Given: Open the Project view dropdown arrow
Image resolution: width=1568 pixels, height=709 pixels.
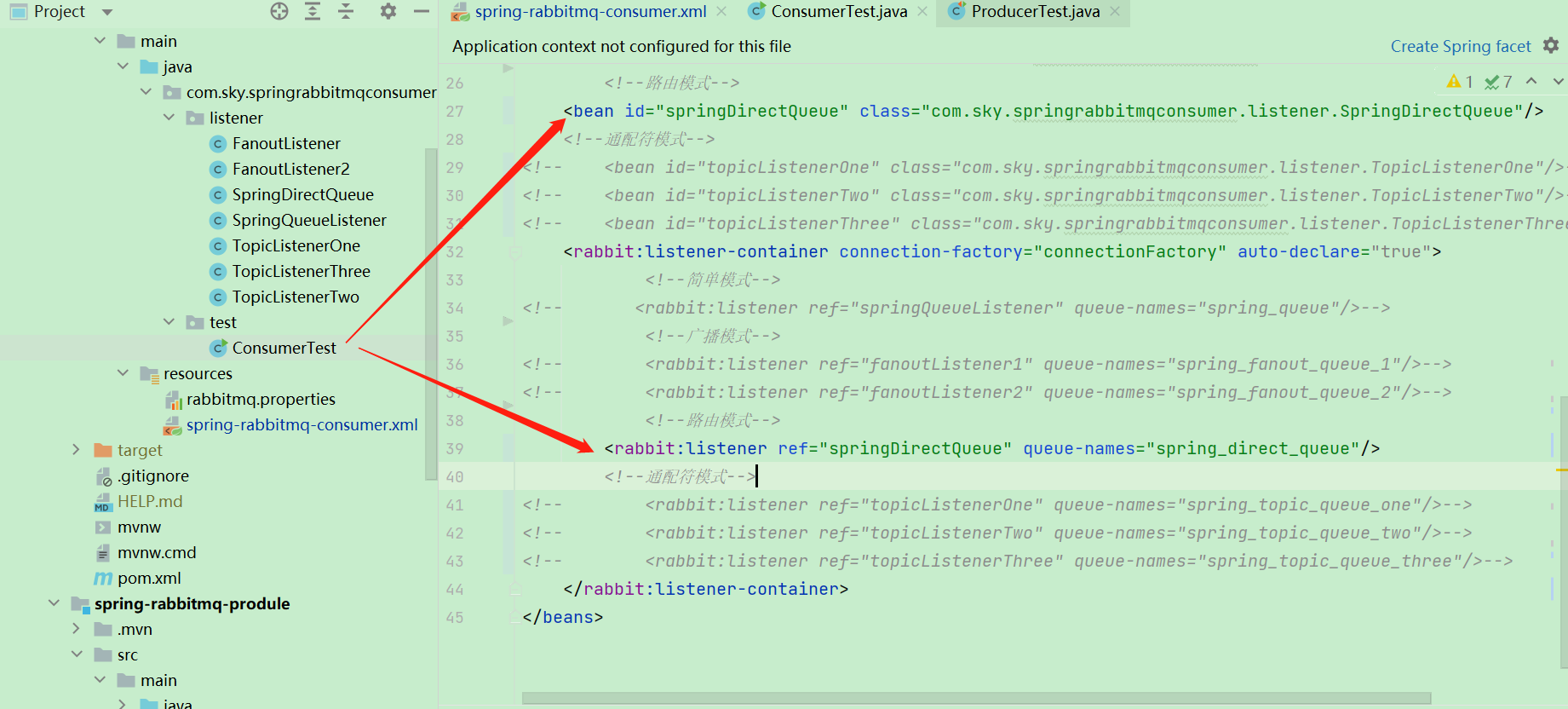Looking at the screenshot, I should click(x=107, y=12).
